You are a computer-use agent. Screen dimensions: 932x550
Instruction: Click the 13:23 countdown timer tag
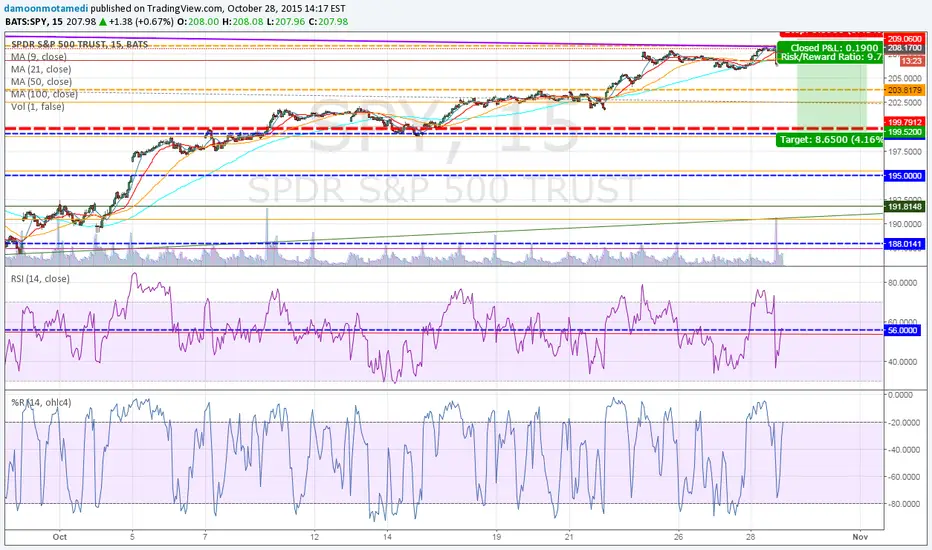[x=911, y=61]
